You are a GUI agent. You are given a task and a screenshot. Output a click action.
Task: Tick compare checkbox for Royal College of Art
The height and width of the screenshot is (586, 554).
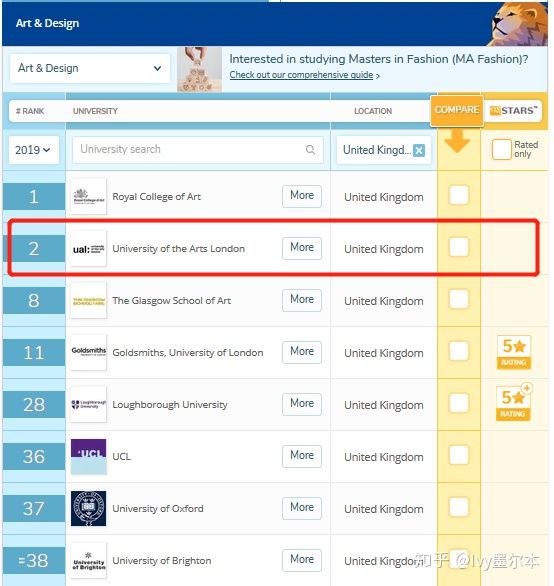click(459, 195)
